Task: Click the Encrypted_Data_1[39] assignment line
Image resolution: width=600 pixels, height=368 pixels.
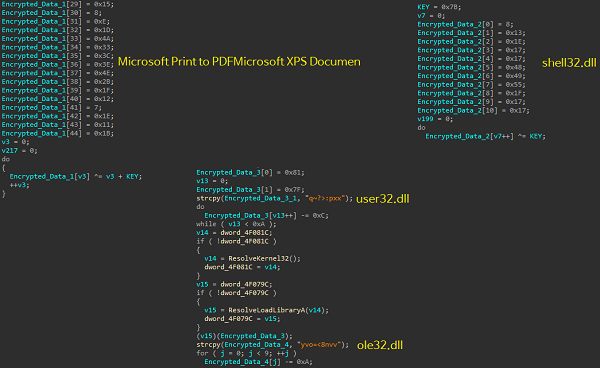Action: [58, 90]
